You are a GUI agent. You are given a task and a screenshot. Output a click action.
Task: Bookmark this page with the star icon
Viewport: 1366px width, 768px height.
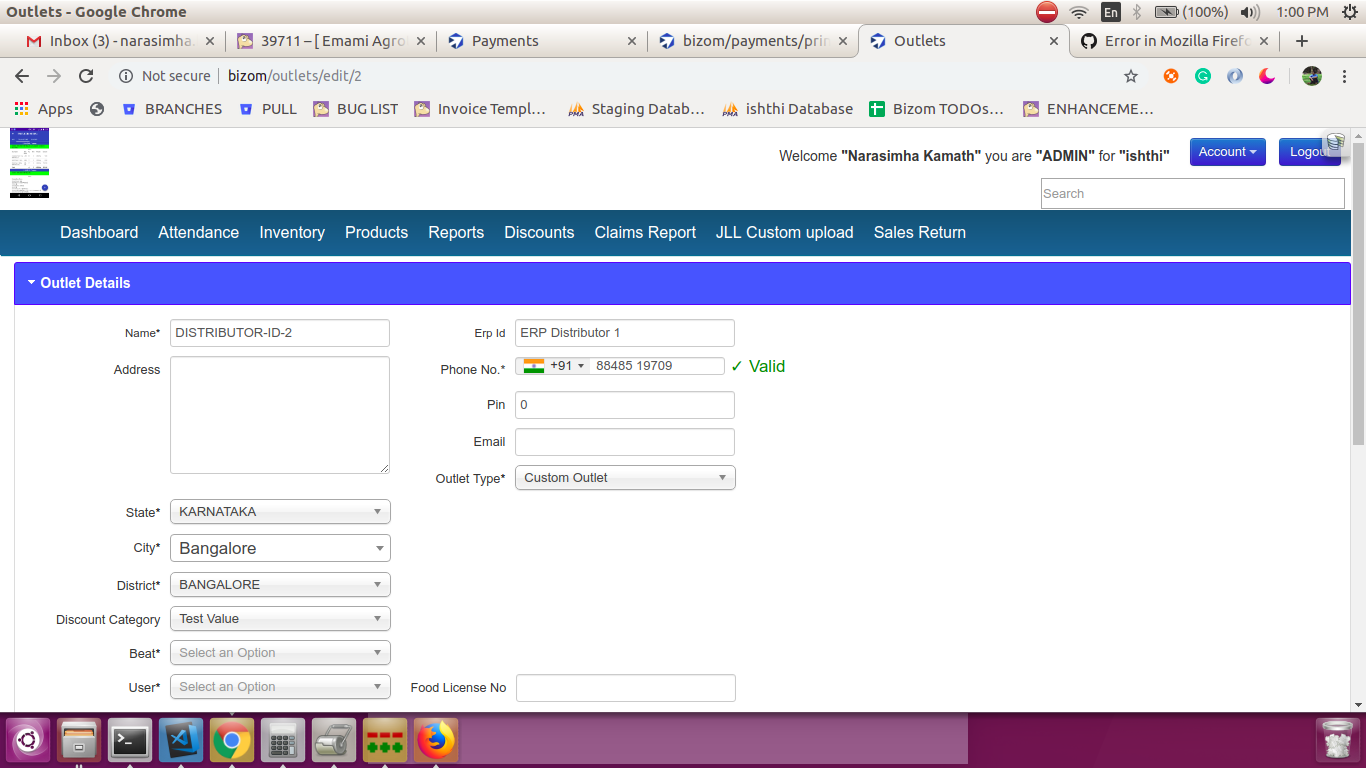tap(1131, 76)
